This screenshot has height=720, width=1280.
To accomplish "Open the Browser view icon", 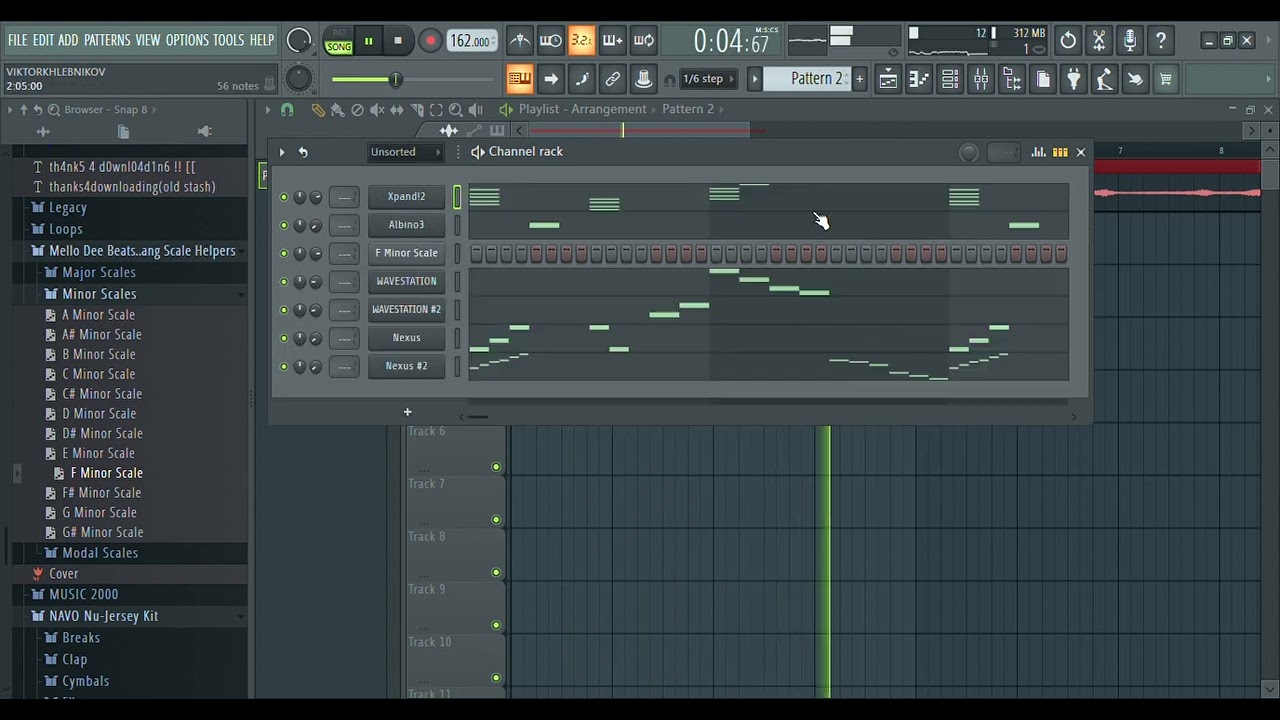I will (1012, 79).
